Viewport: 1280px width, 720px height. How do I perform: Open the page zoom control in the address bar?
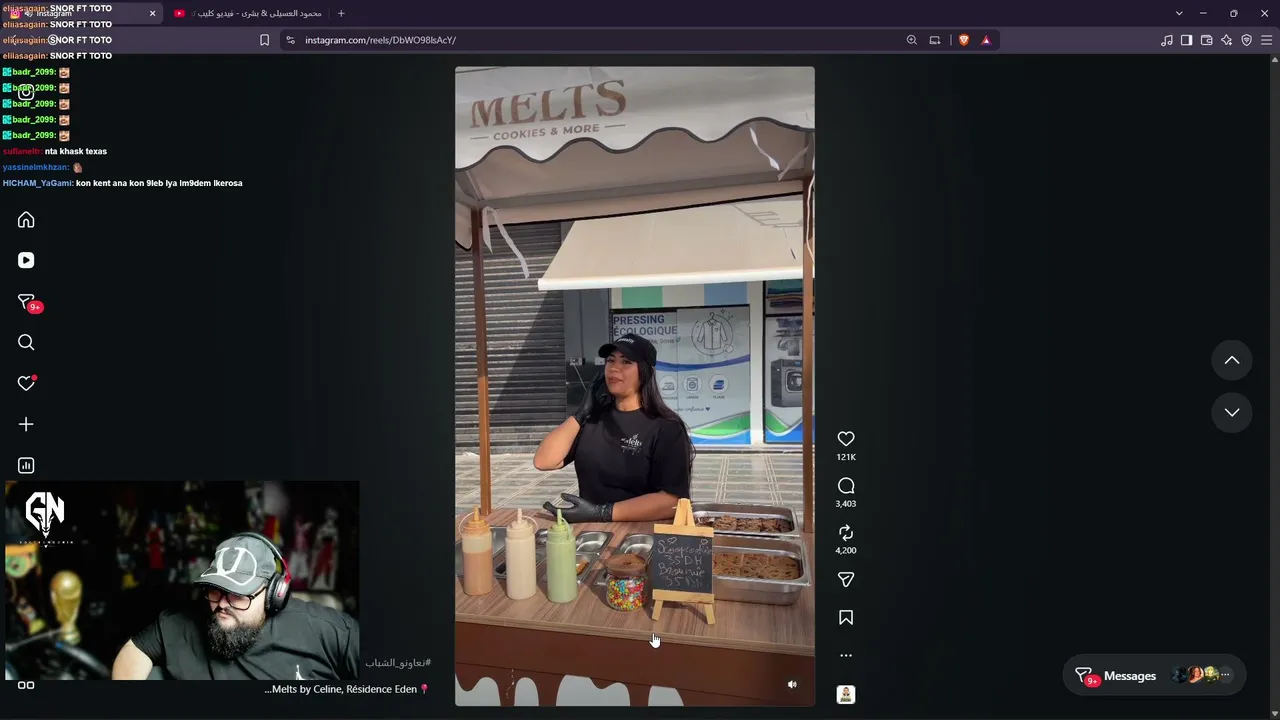(x=911, y=40)
